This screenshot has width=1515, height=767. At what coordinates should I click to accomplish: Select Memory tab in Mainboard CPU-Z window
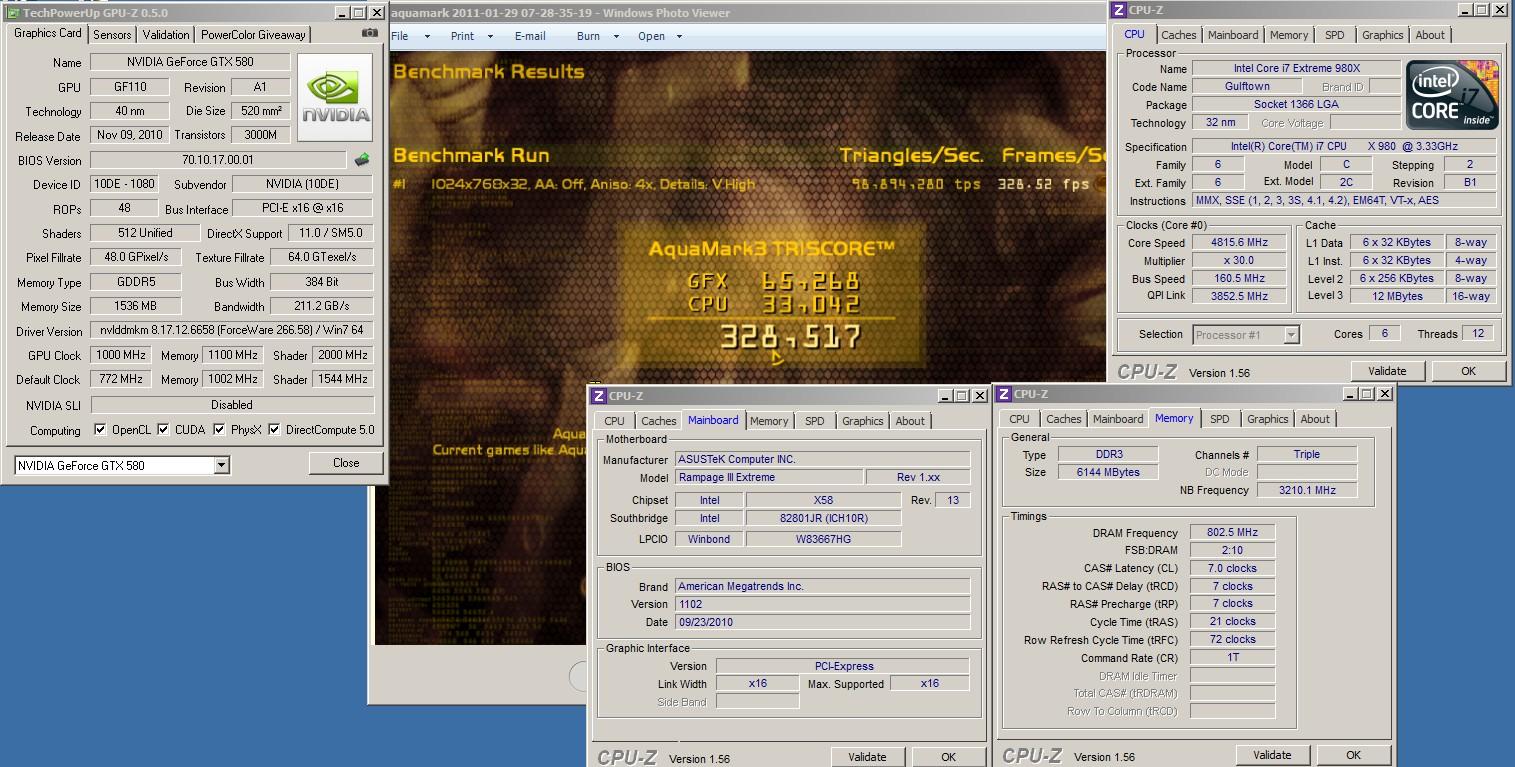[x=769, y=421]
